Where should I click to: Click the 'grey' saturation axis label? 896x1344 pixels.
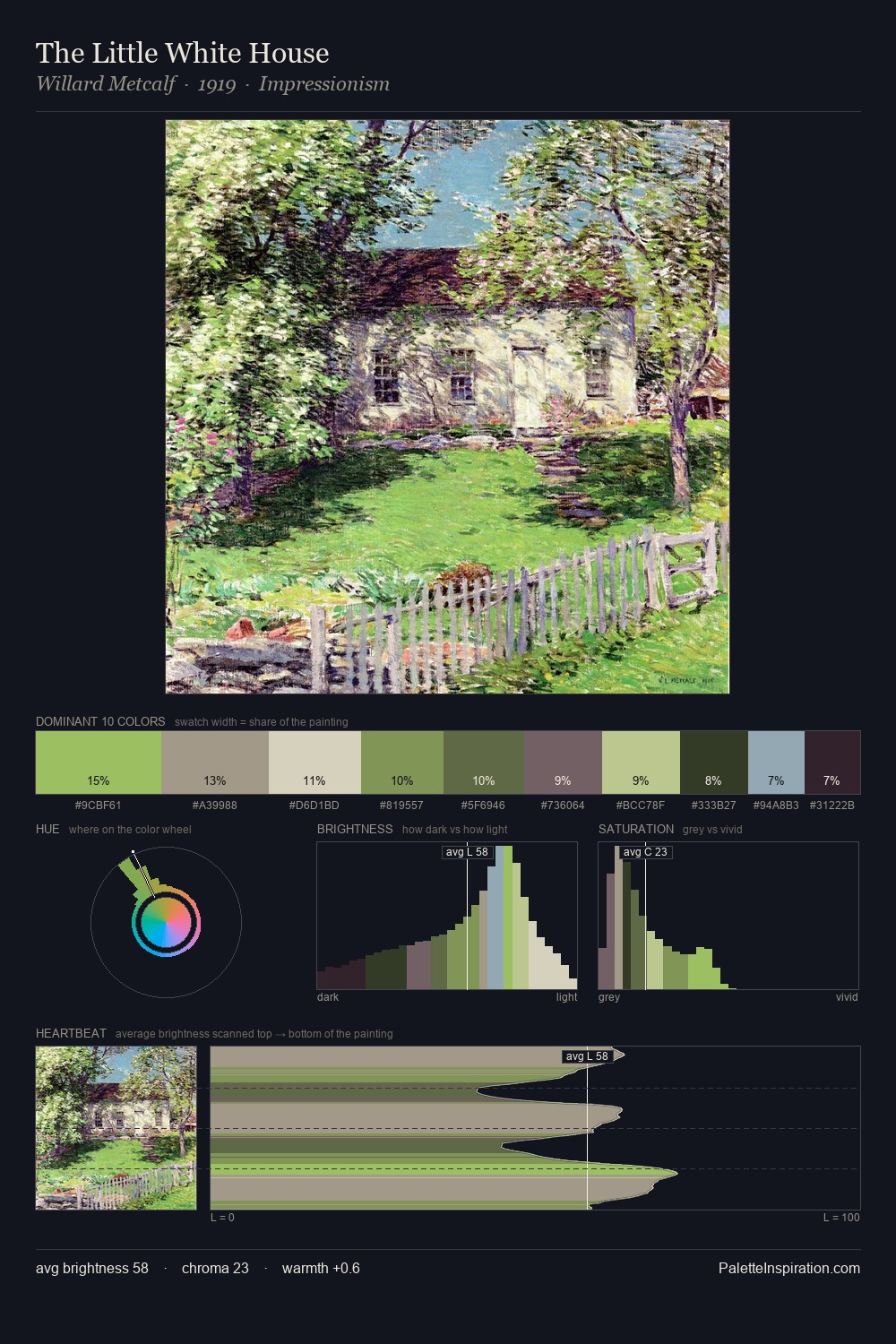pos(609,997)
